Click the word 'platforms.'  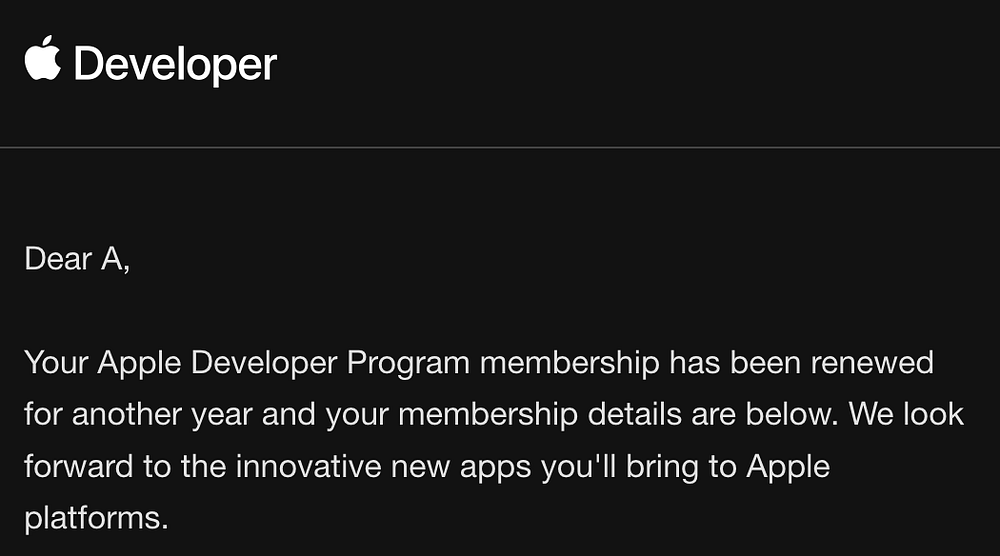[x=96, y=519]
